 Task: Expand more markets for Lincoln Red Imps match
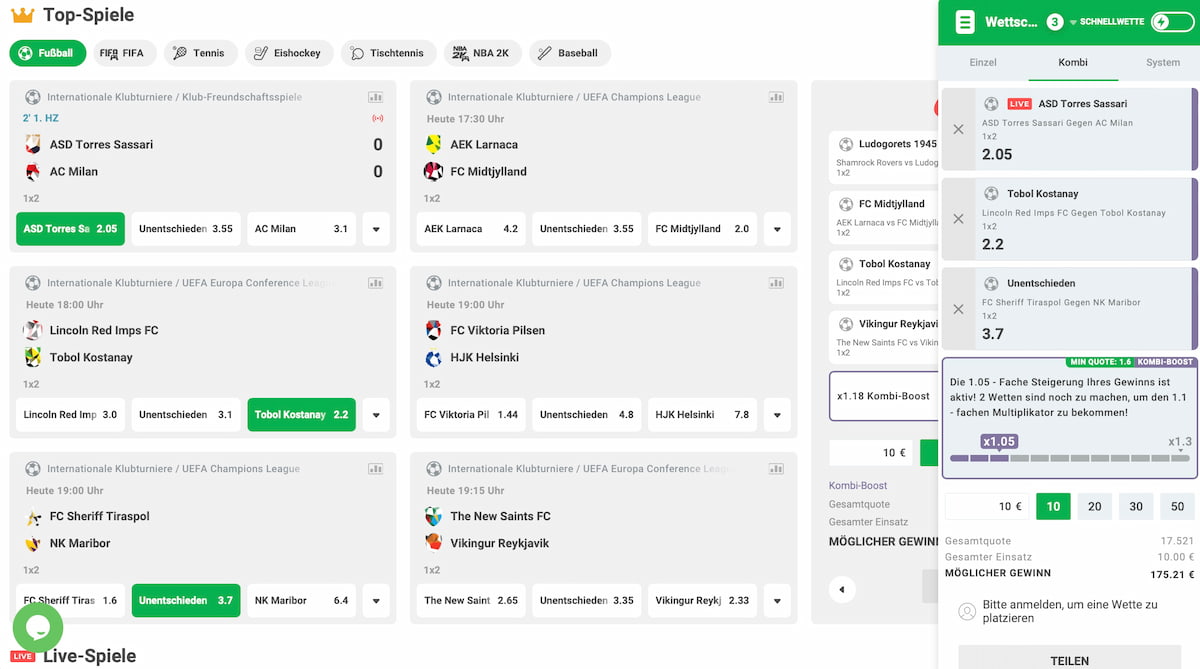[x=376, y=415]
